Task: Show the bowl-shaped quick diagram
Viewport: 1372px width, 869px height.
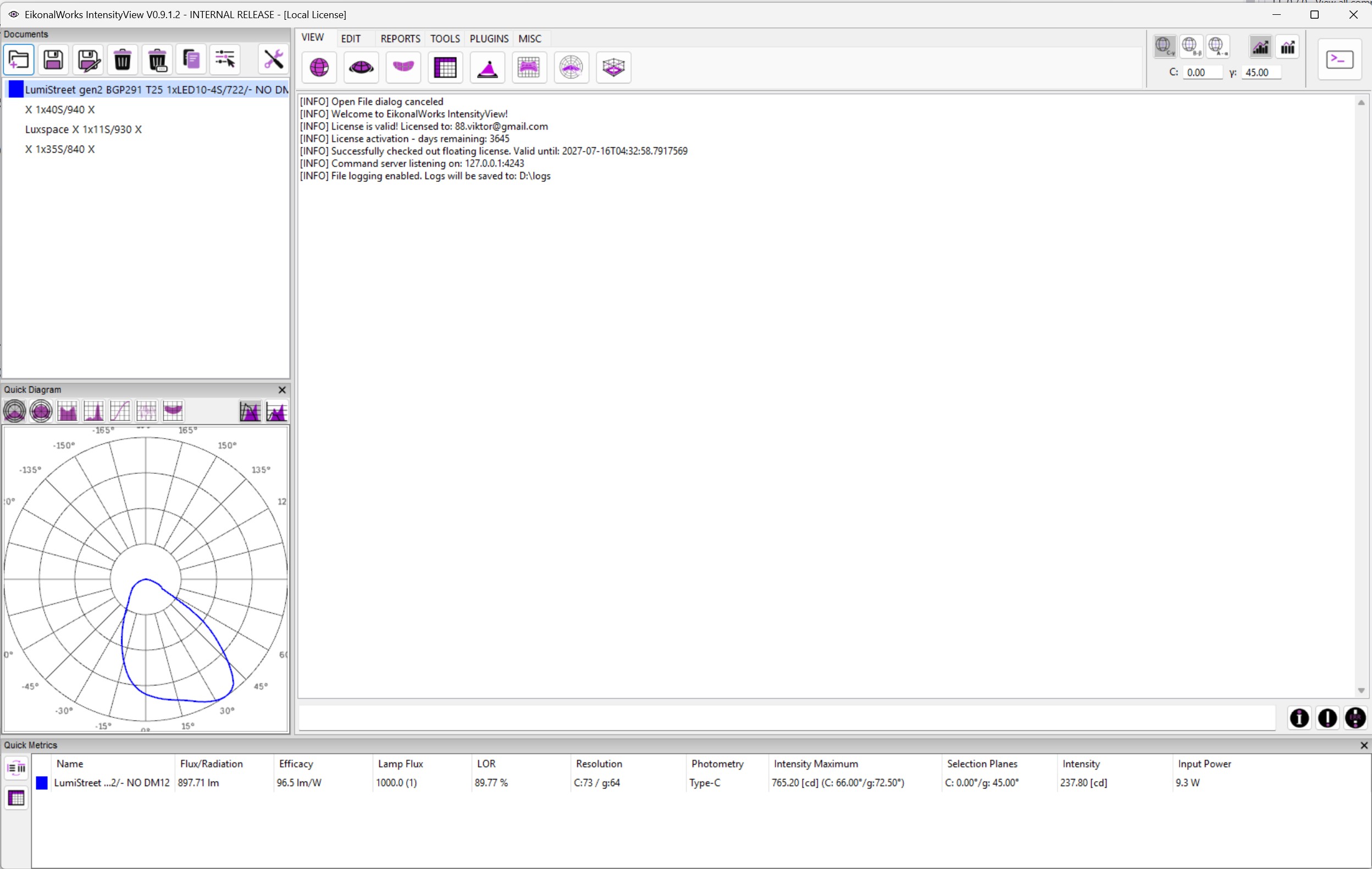Action: click(173, 411)
